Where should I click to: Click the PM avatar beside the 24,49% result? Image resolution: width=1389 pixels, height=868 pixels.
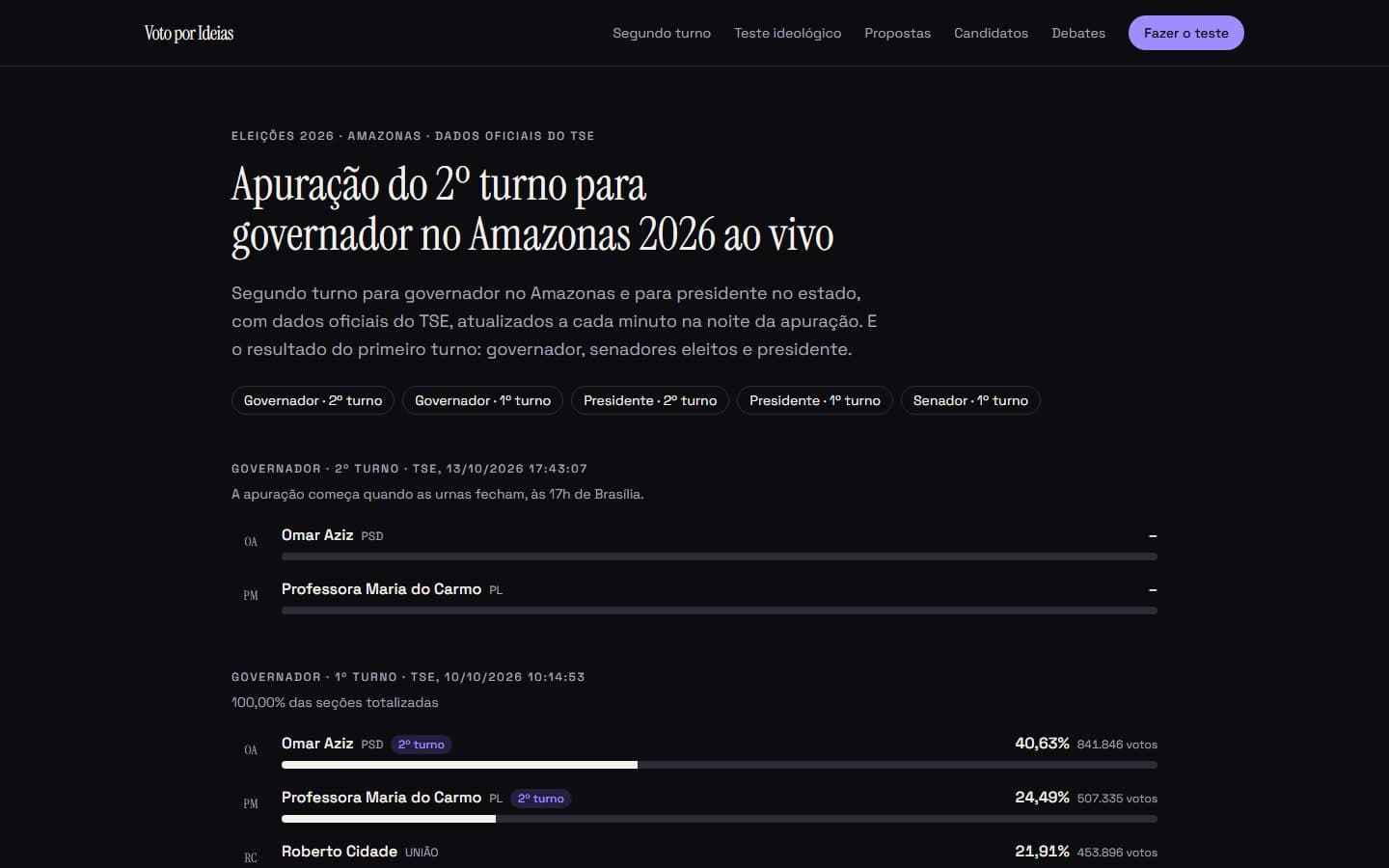[x=251, y=804]
